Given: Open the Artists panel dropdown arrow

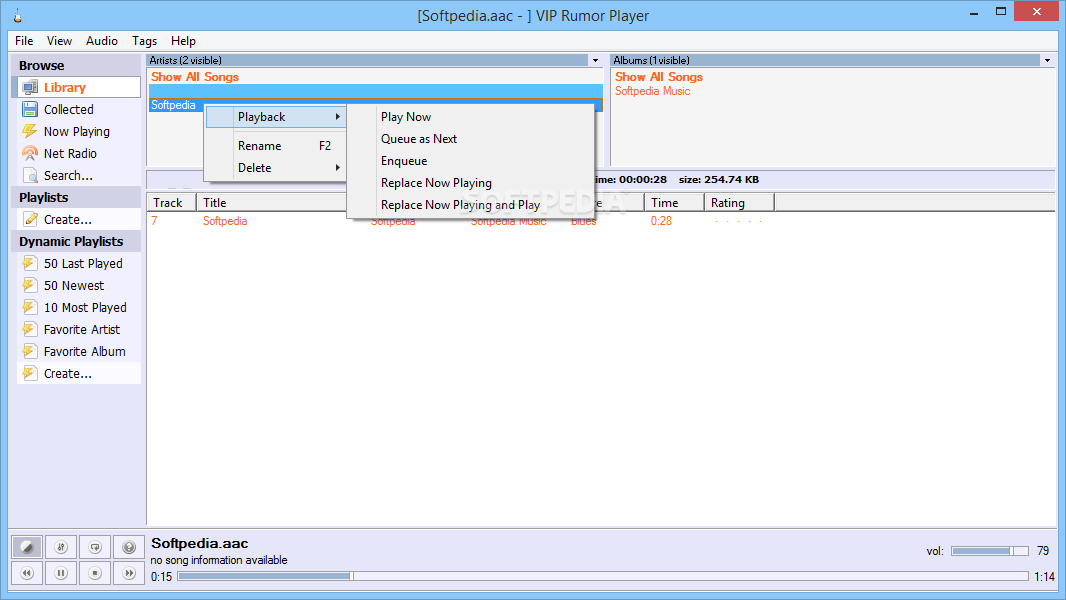Looking at the screenshot, I should (596, 60).
